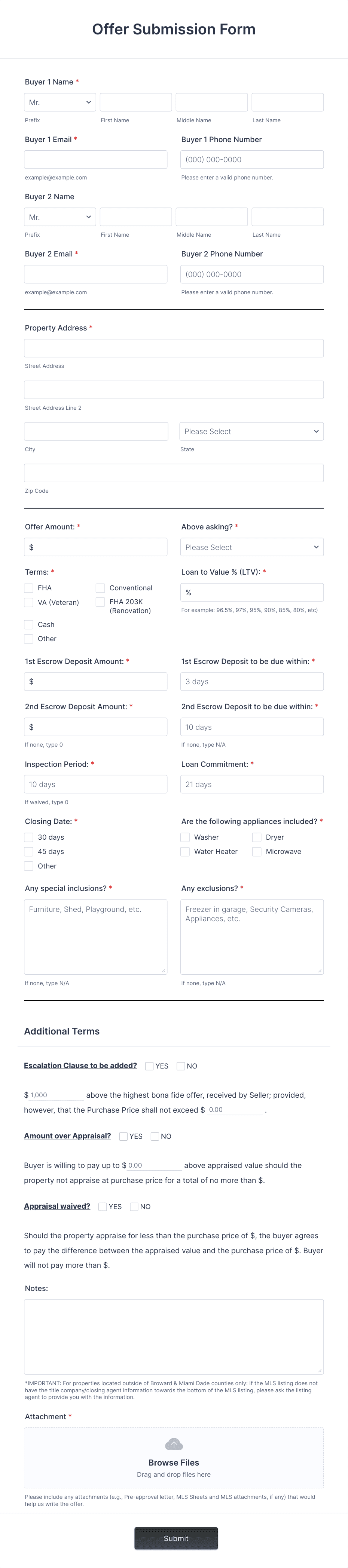Select 30 days closing date
348x1568 pixels.
point(28,837)
